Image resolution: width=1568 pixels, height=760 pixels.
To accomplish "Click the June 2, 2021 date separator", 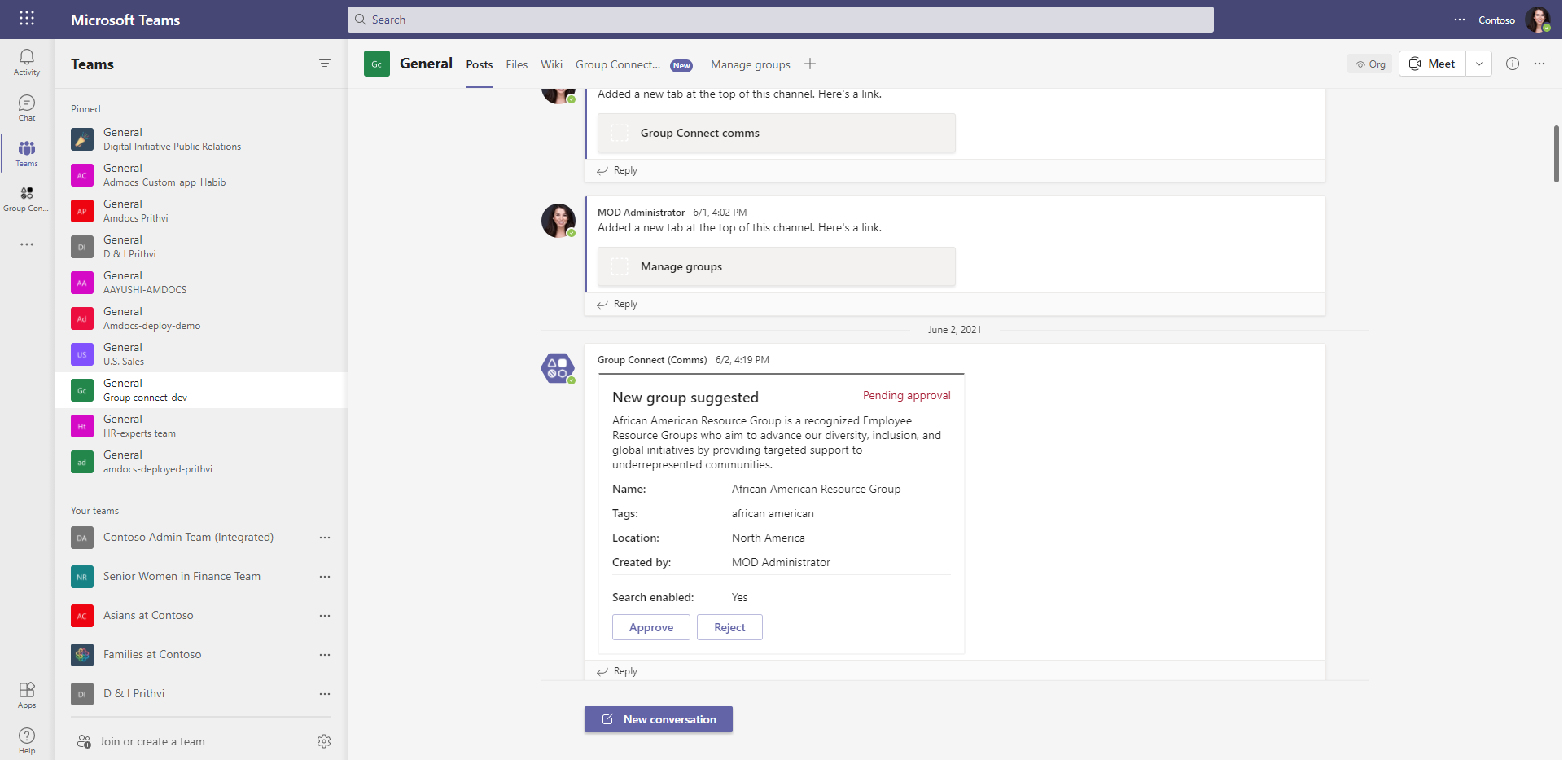I will pyautogui.click(x=954, y=330).
